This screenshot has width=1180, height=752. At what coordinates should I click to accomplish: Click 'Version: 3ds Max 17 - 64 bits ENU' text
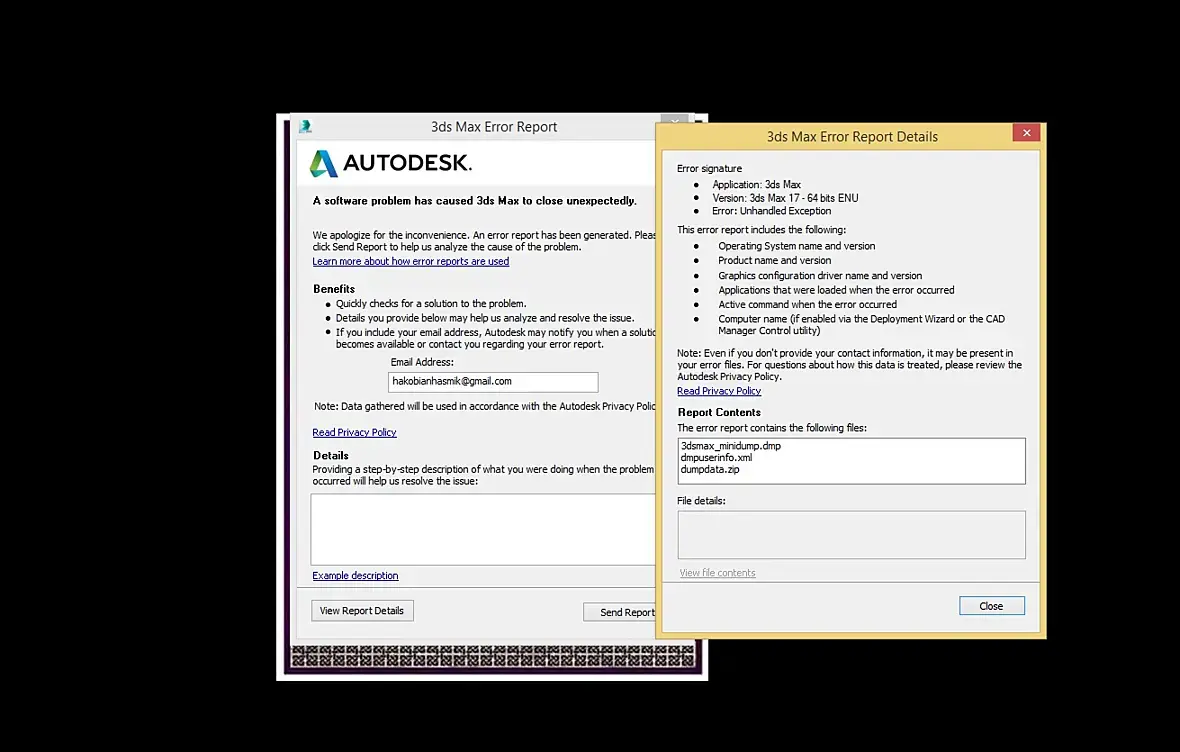tap(785, 198)
